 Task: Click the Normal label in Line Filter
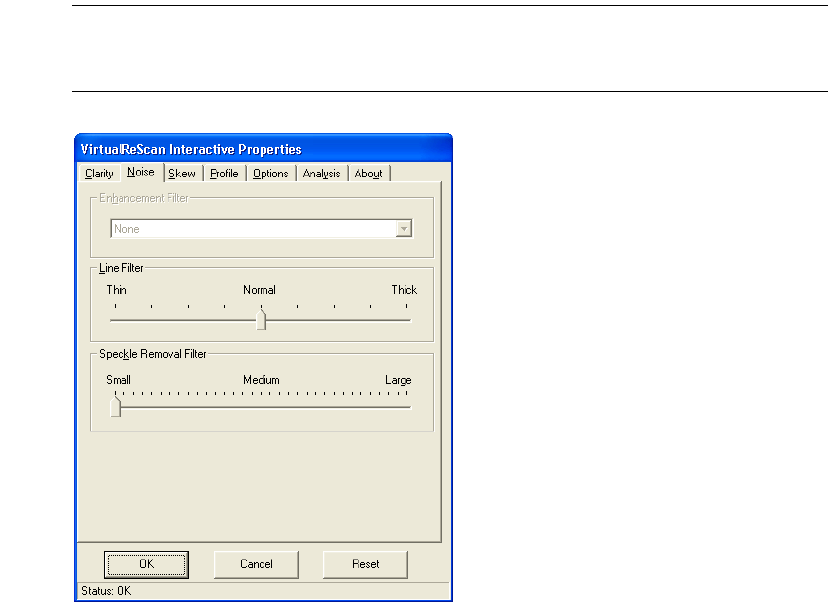tap(259, 290)
